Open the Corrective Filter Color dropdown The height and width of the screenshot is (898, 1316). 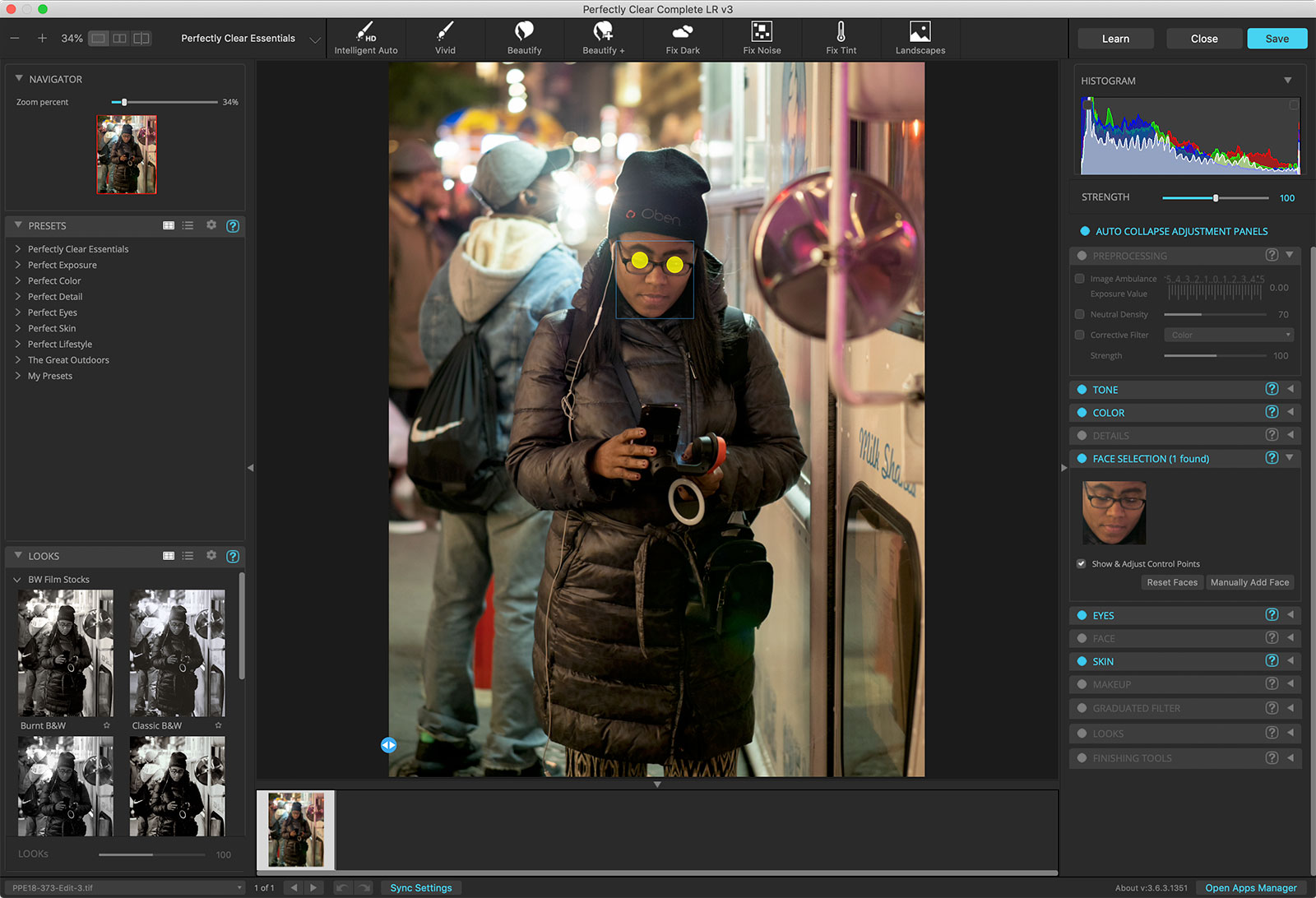point(1228,336)
